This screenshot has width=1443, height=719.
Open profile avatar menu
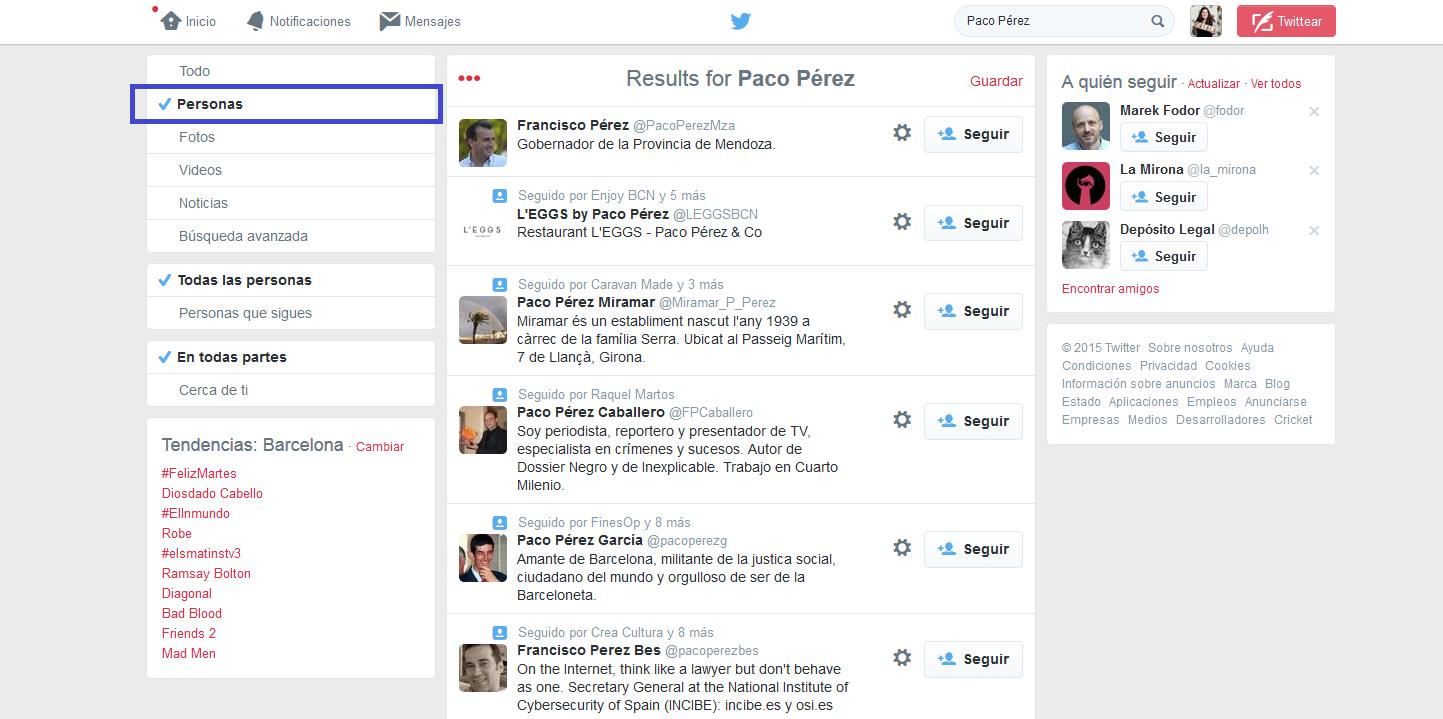pos(1206,21)
